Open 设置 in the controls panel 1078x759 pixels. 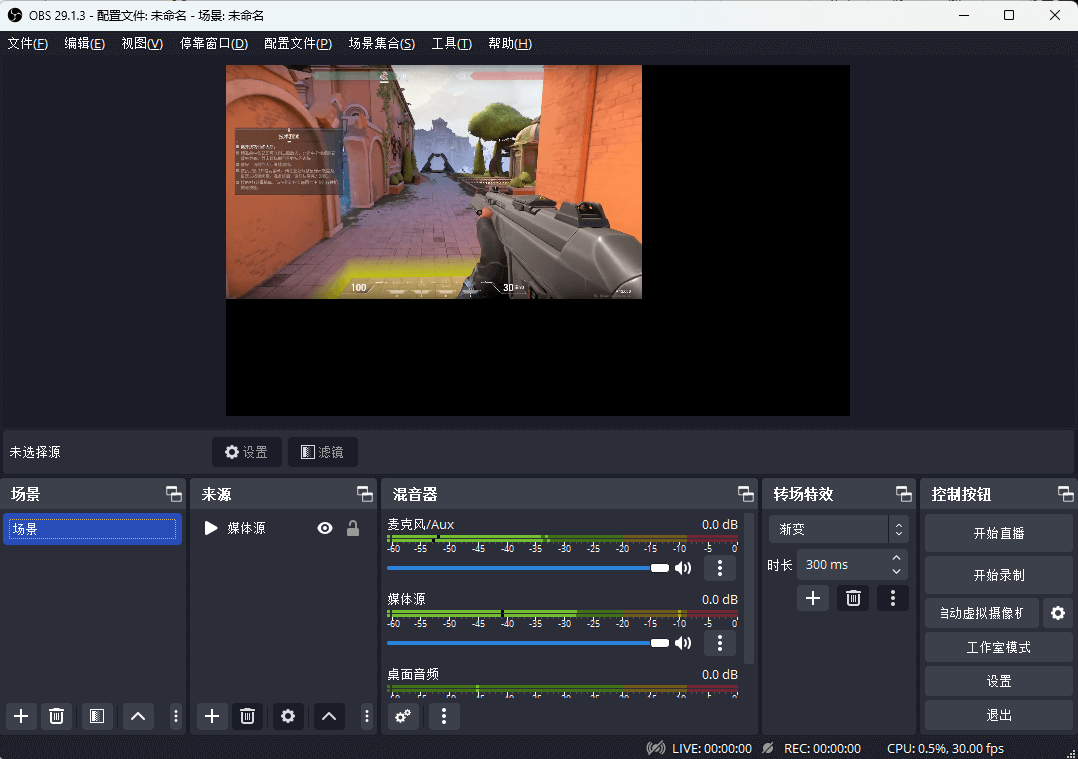coord(998,681)
